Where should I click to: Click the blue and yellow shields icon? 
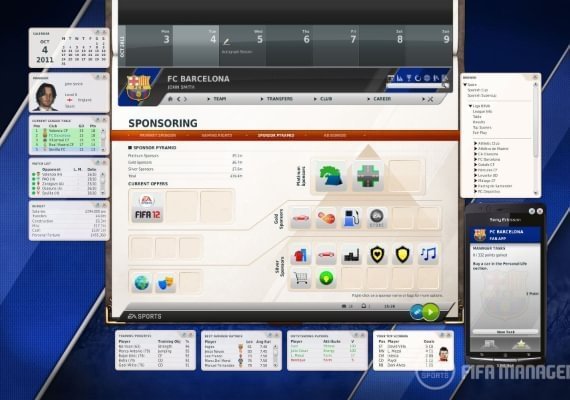(166, 283)
